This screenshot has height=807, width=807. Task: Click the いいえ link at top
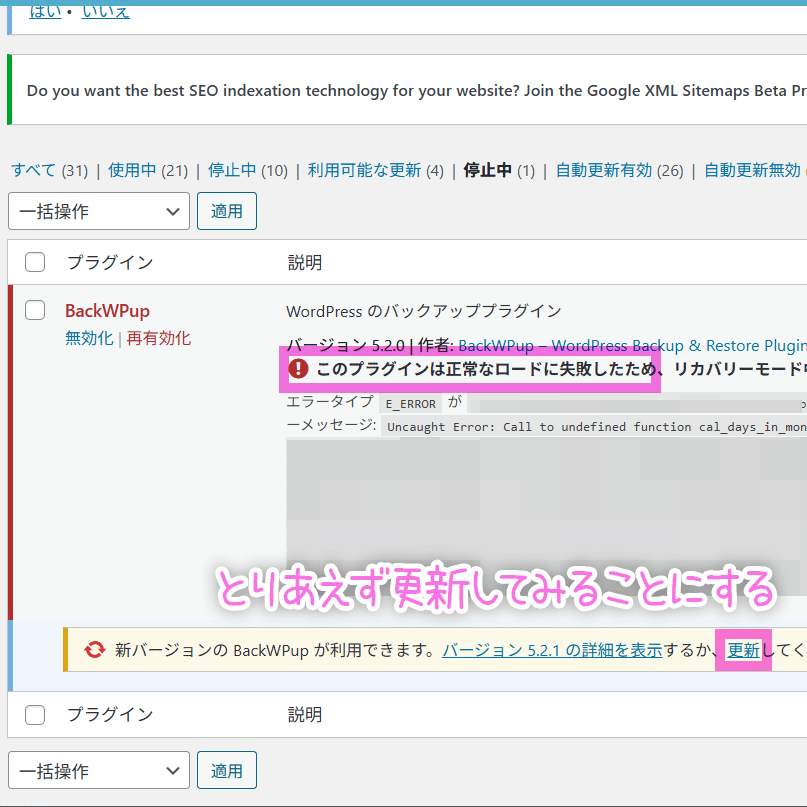106,11
